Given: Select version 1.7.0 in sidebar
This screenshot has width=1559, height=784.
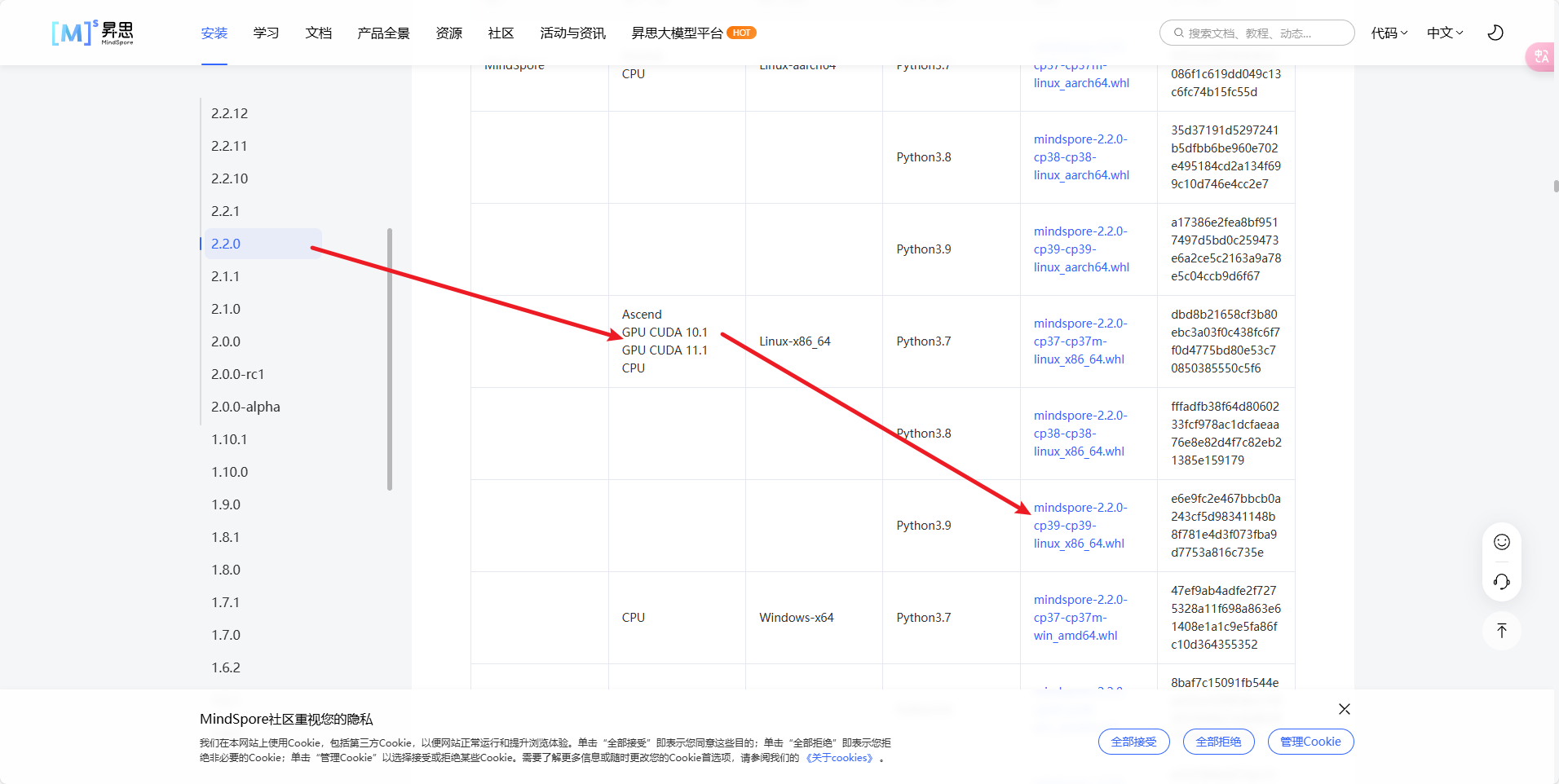Looking at the screenshot, I should pos(226,635).
